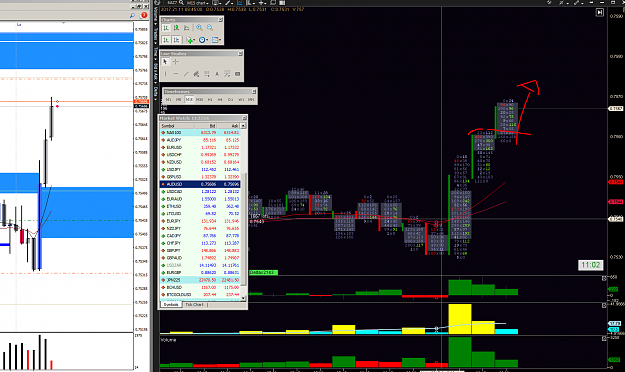
Task: Switch to M5 timeframe
Action: click(179, 99)
